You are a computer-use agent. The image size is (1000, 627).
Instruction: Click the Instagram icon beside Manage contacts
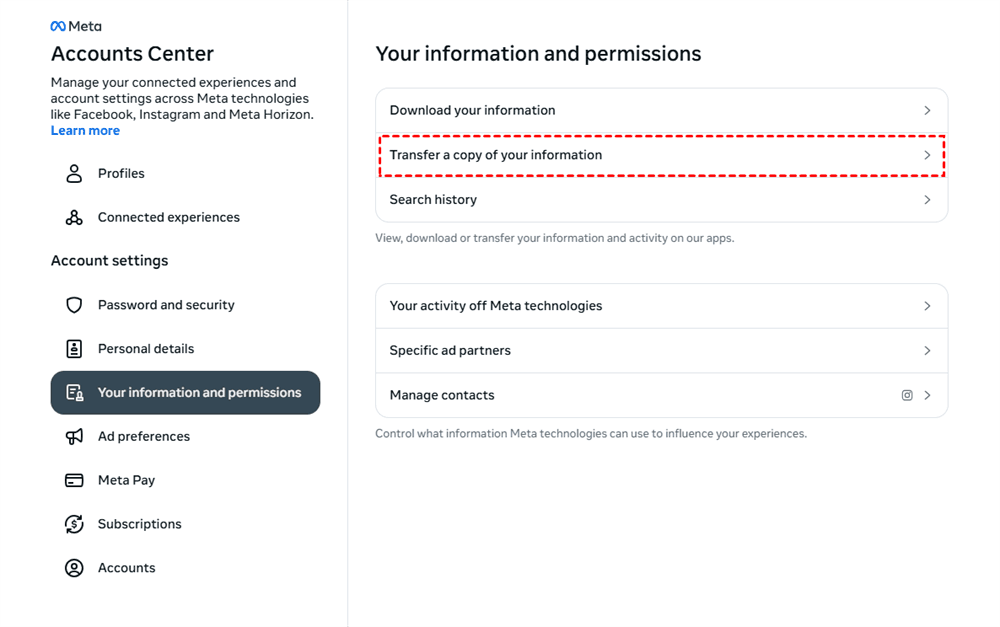[x=907, y=396]
